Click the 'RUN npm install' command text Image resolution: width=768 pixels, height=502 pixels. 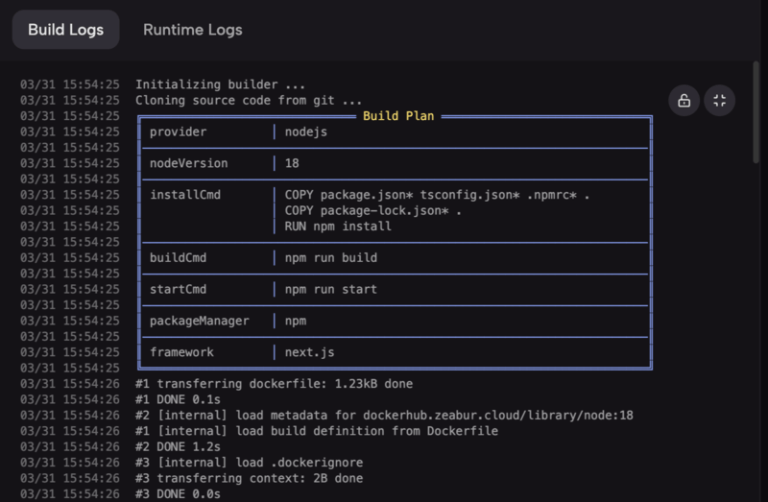tap(338, 226)
